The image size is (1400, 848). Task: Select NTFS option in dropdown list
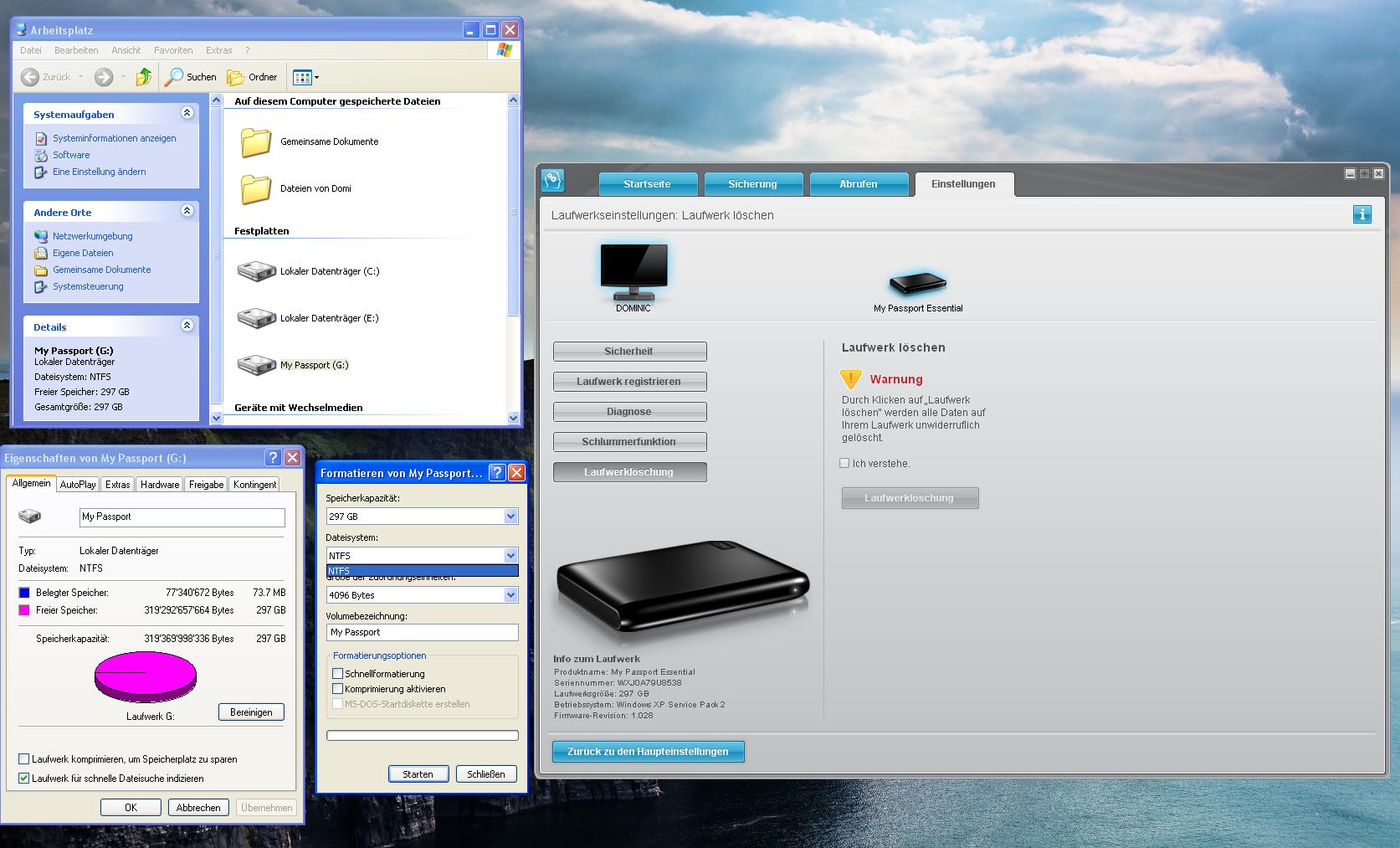422,571
